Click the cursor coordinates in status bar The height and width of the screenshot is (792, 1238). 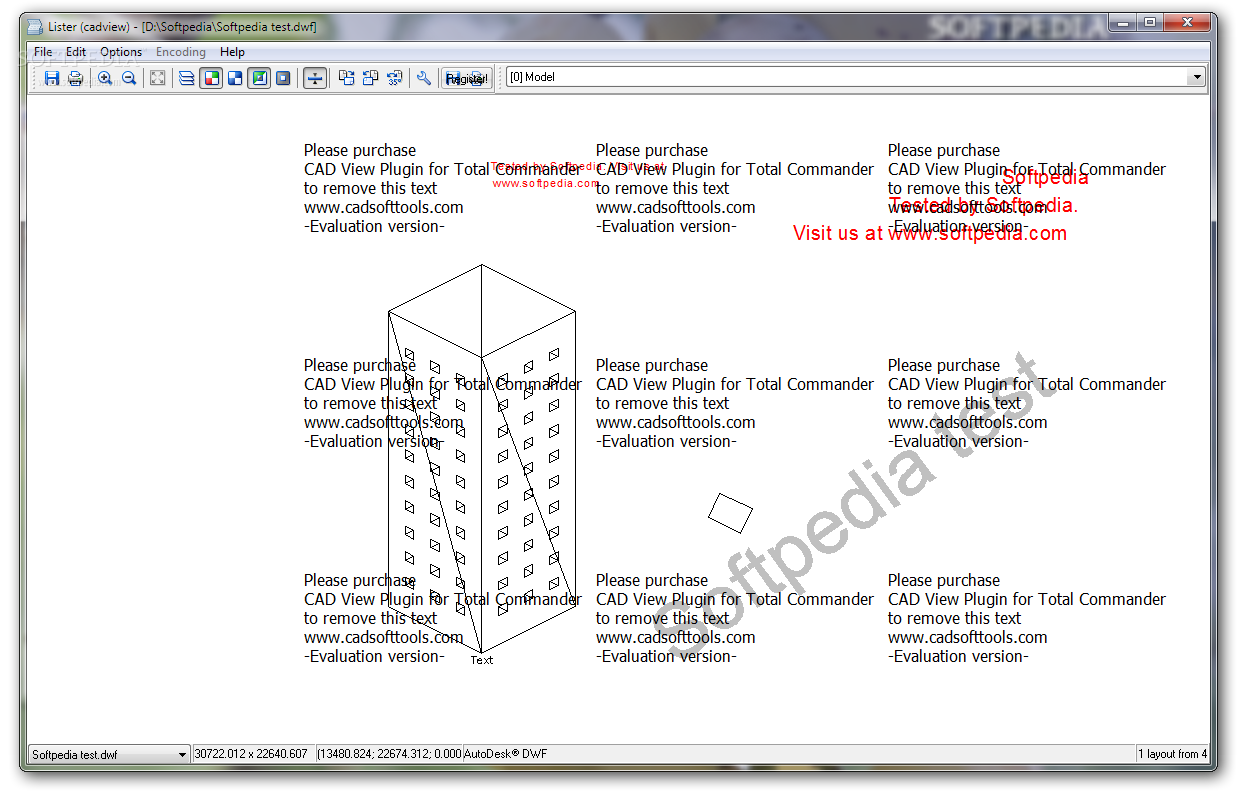[x=390, y=754]
